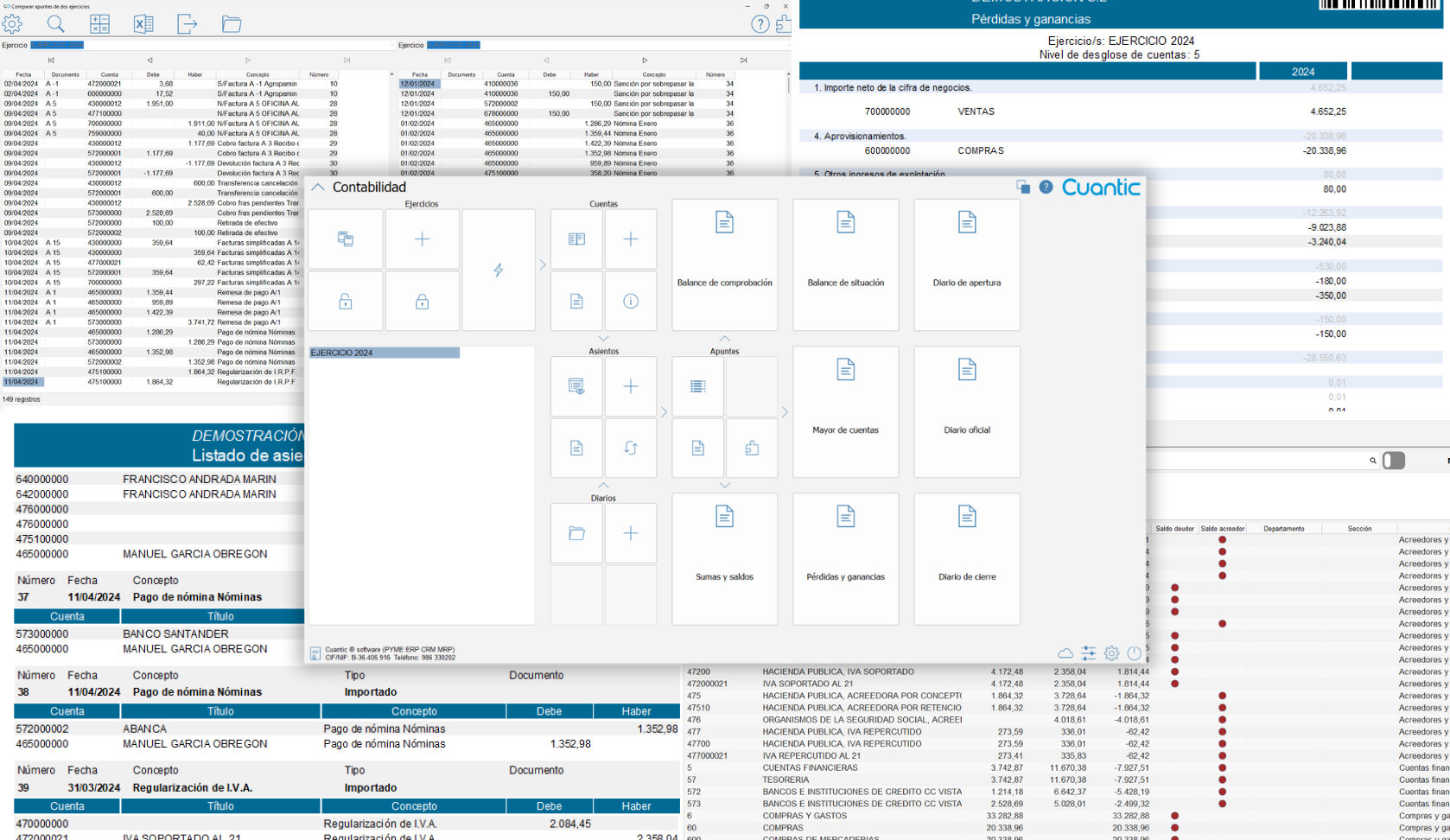The width and height of the screenshot is (1450, 840).
Task: Toggle the switch next to the search box
Action: coord(1394,461)
